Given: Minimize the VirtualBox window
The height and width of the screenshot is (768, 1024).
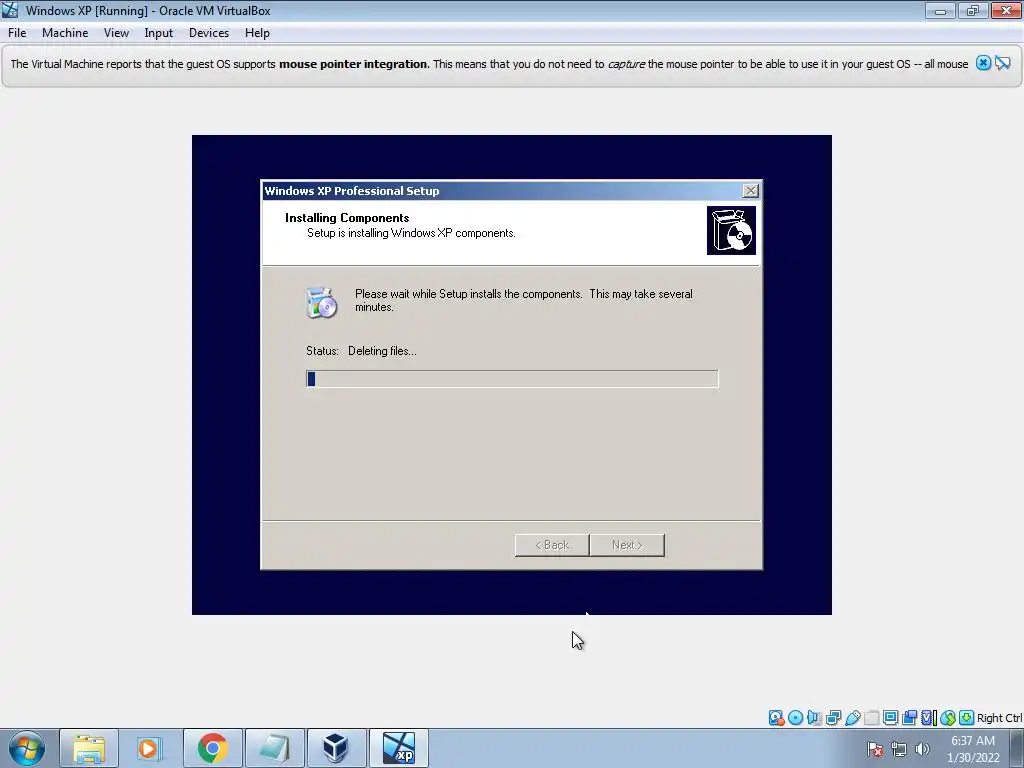Looking at the screenshot, I should tap(940, 10).
